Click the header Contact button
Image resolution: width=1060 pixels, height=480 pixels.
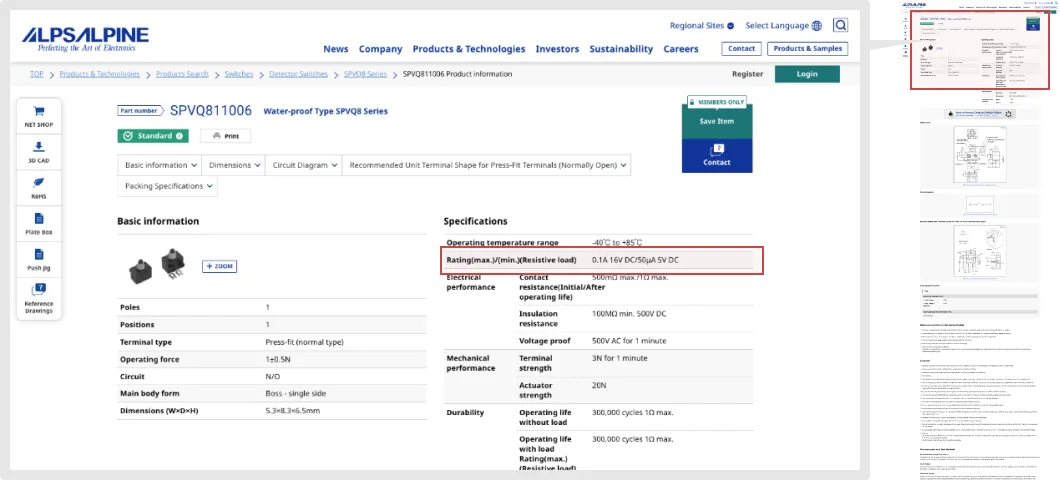tap(742, 49)
